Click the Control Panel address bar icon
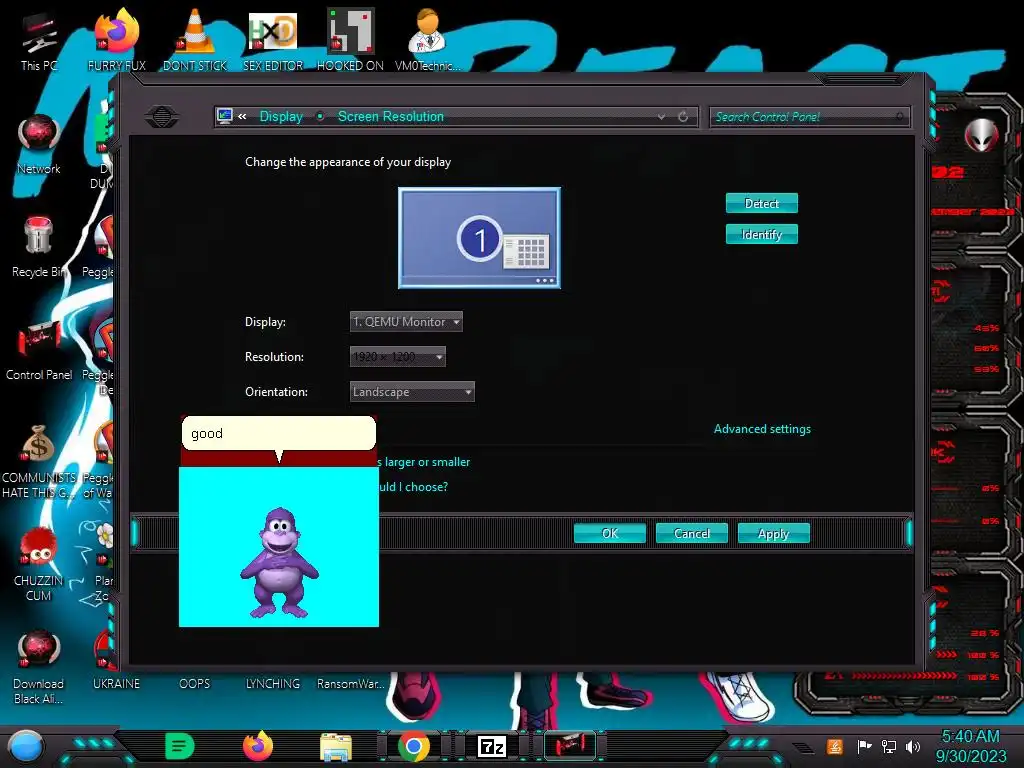The width and height of the screenshot is (1024, 768). 225,116
